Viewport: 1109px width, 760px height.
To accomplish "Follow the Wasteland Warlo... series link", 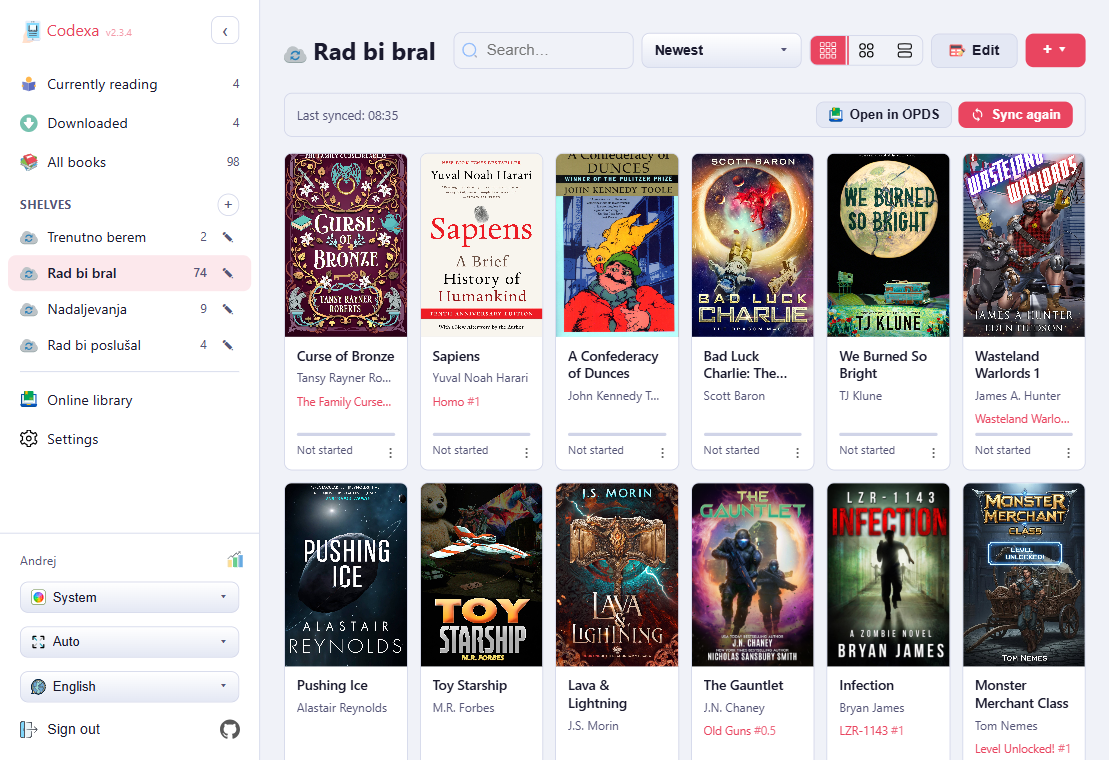I will click(1022, 419).
